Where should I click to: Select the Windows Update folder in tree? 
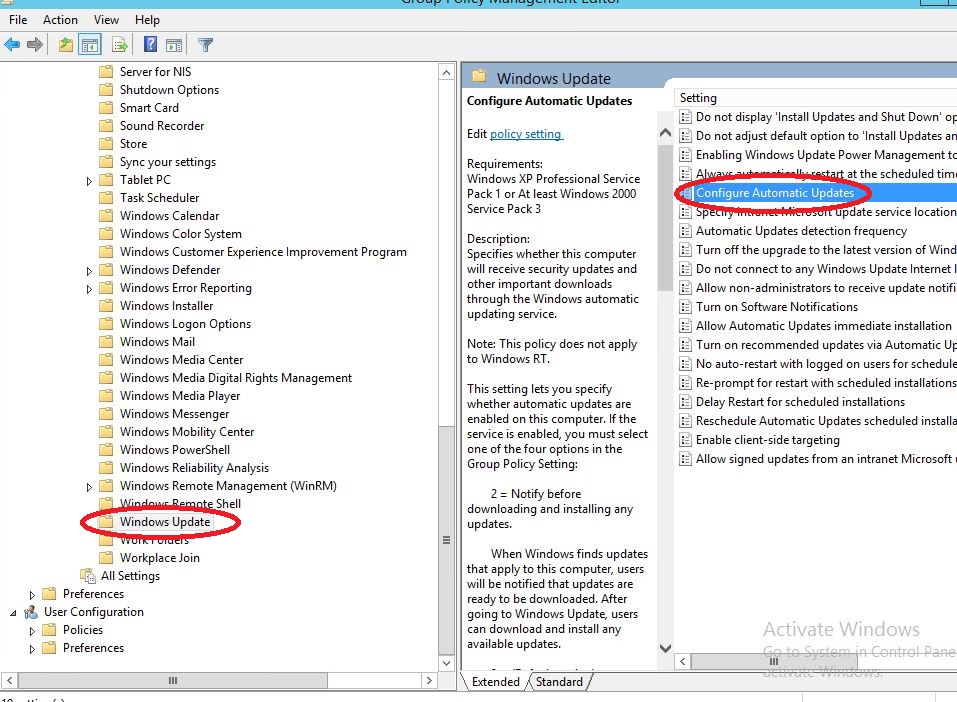[x=164, y=522]
